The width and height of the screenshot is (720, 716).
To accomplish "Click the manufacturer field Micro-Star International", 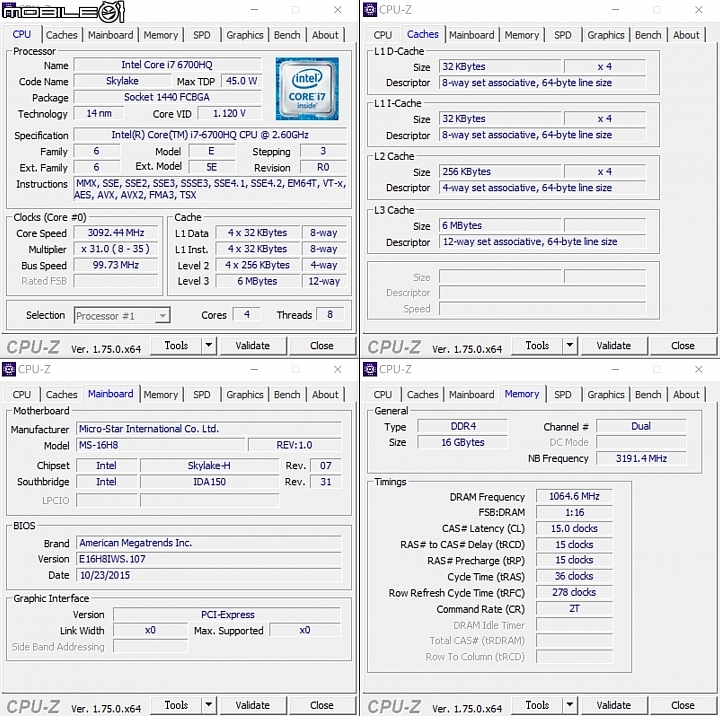I will (209, 428).
